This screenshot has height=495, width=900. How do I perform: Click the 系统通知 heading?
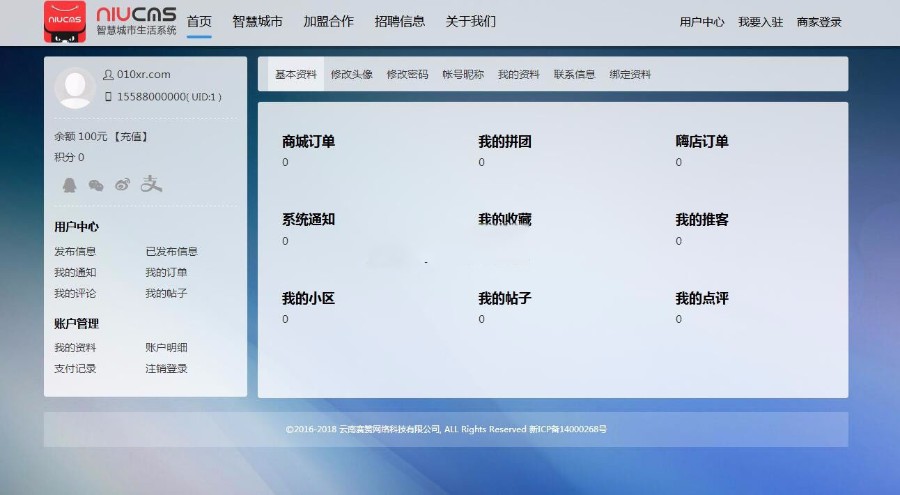(x=308, y=219)
